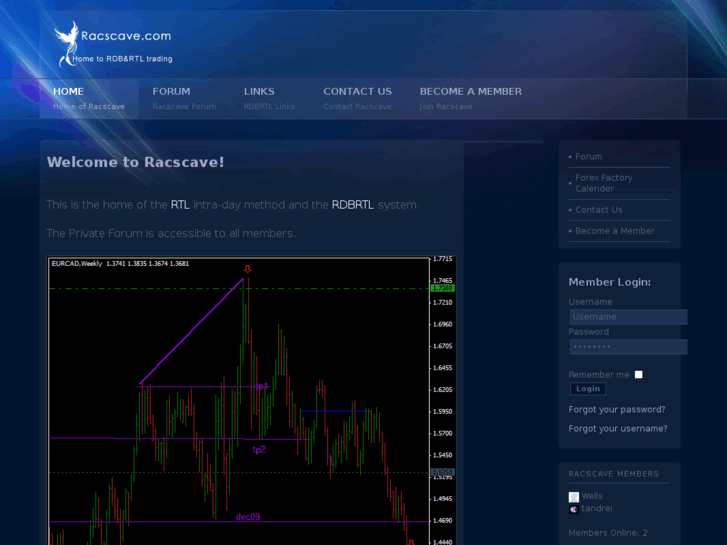Open Forex Factory Calender sidebar link
The height and width of the screenshot is (545, 727).
point(603,183)
